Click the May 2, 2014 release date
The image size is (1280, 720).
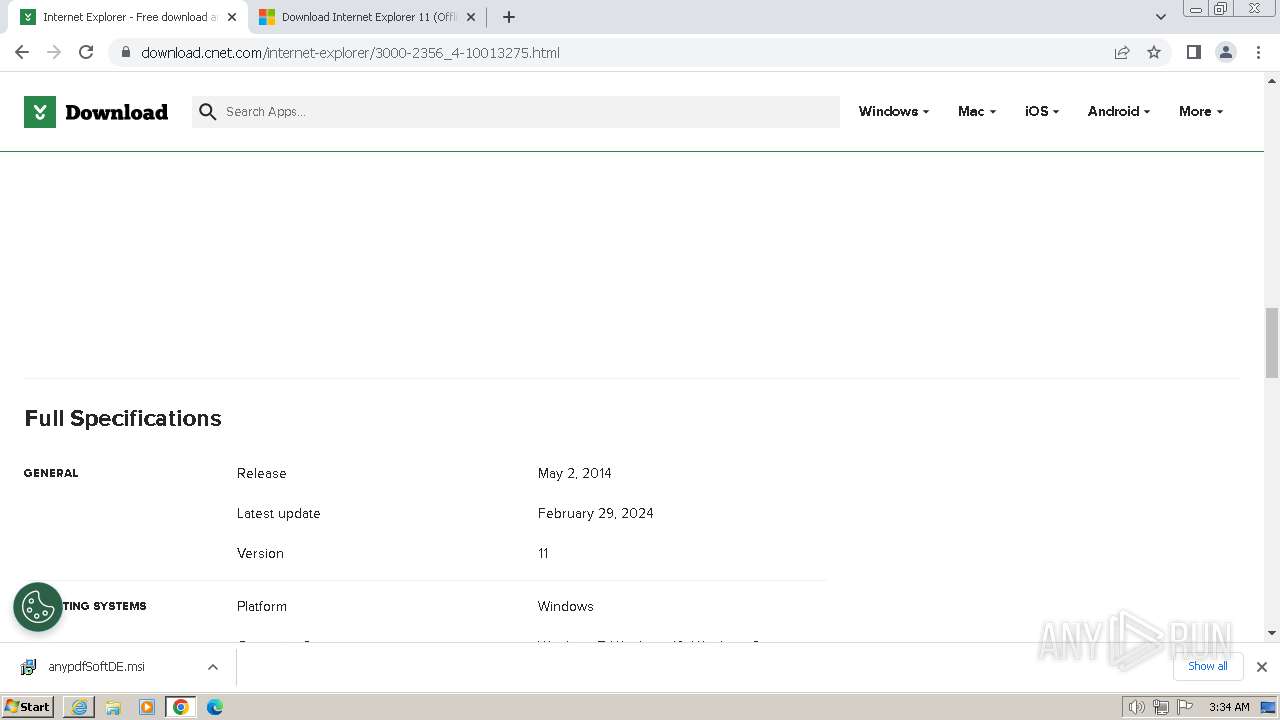(574, 473)
